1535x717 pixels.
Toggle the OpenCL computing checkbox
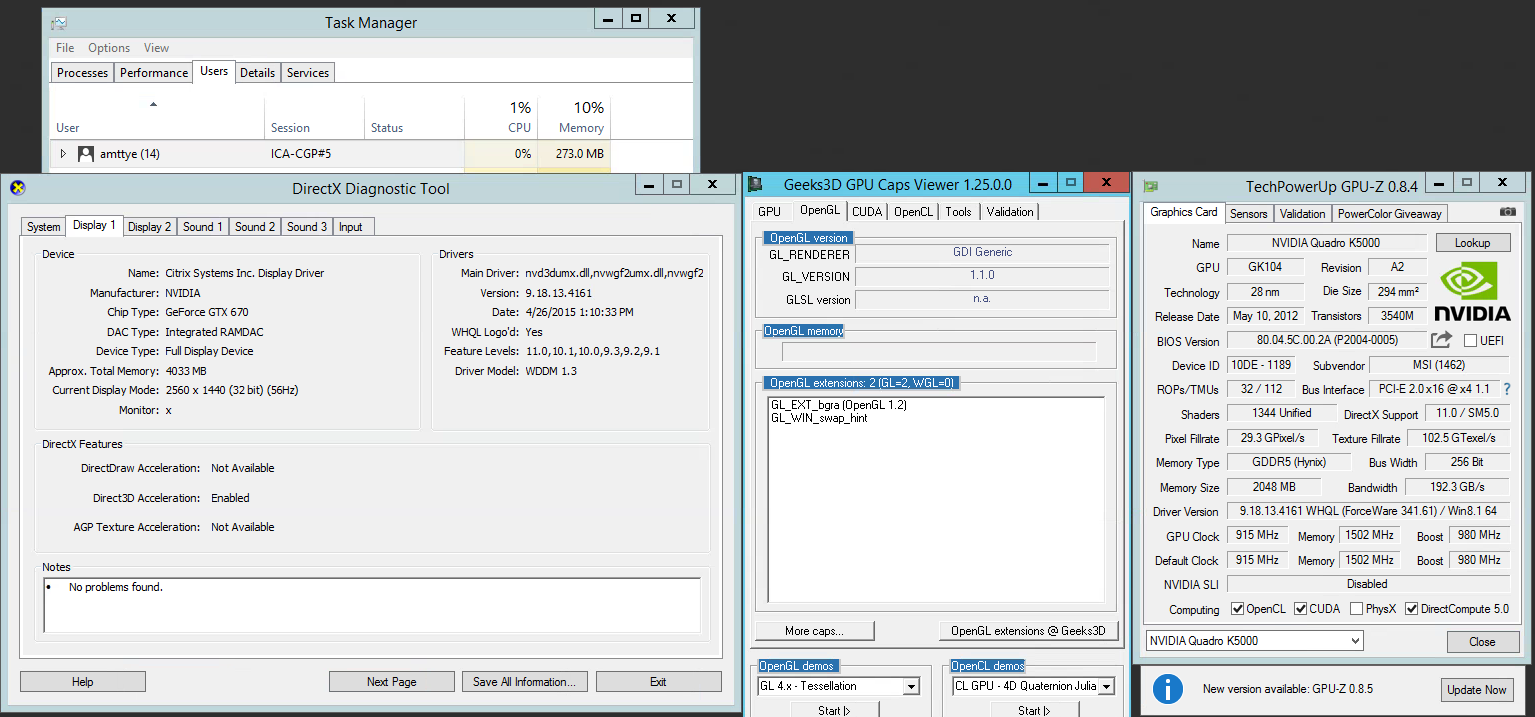pyautogui.click(x=1237, y=608)
